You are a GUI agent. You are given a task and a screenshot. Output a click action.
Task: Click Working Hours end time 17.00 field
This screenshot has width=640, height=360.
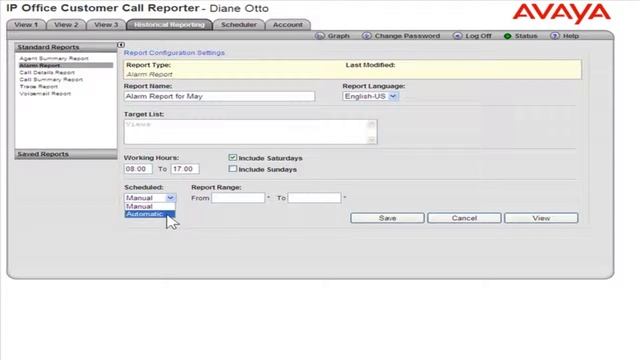[185, 169]
